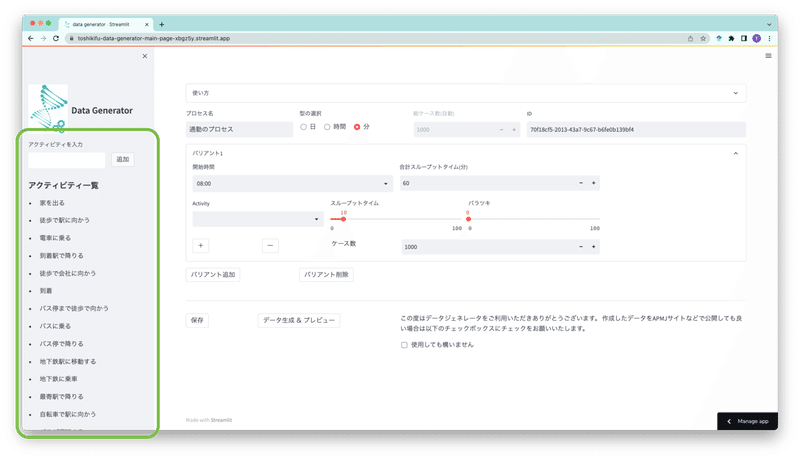The image size is (800, 459).
Task: Click 最寄駅で降りる in activity list
Action: click(62, 397)
